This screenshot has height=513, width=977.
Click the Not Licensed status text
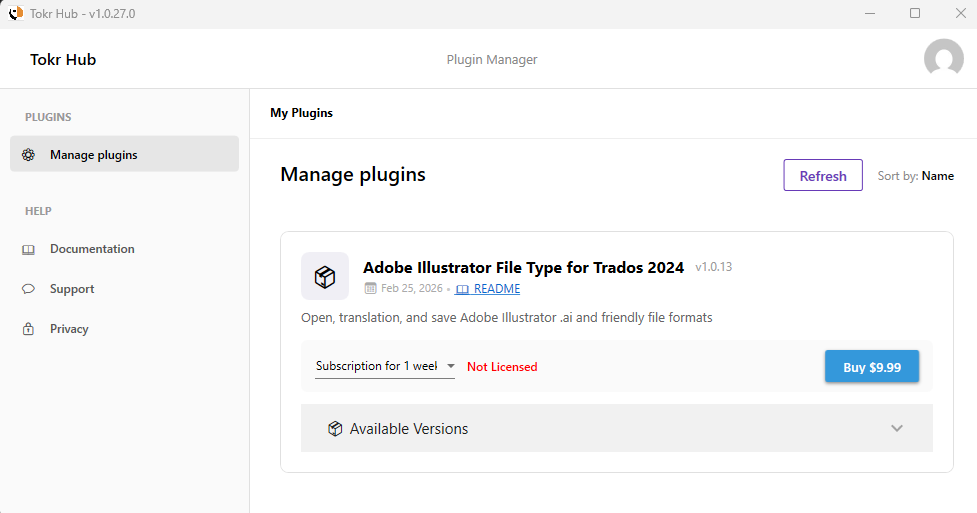click(x=502, y=367)
